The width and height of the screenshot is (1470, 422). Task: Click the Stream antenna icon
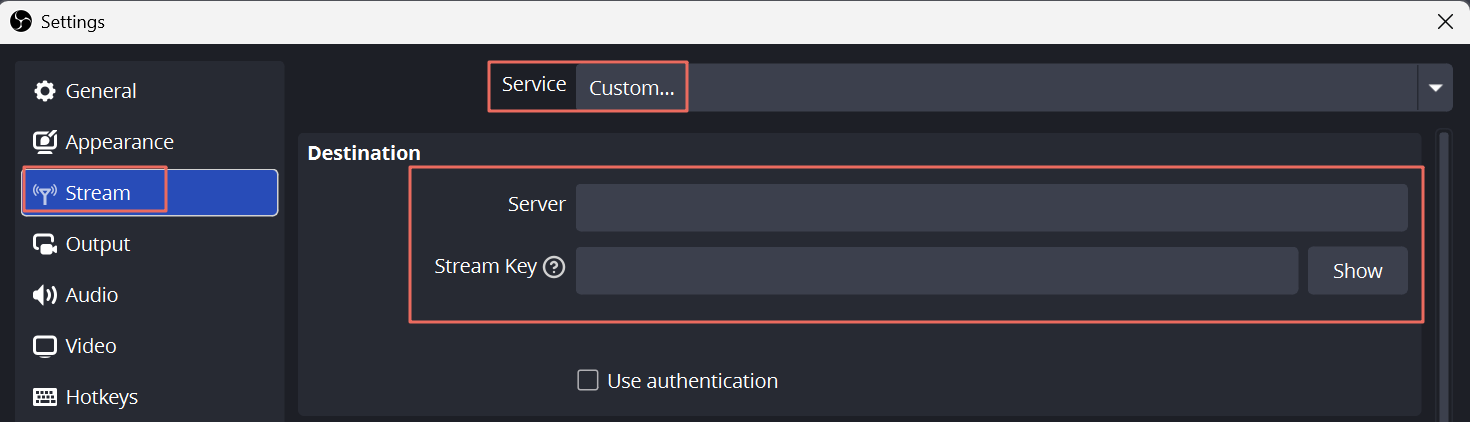pos(45,194)
